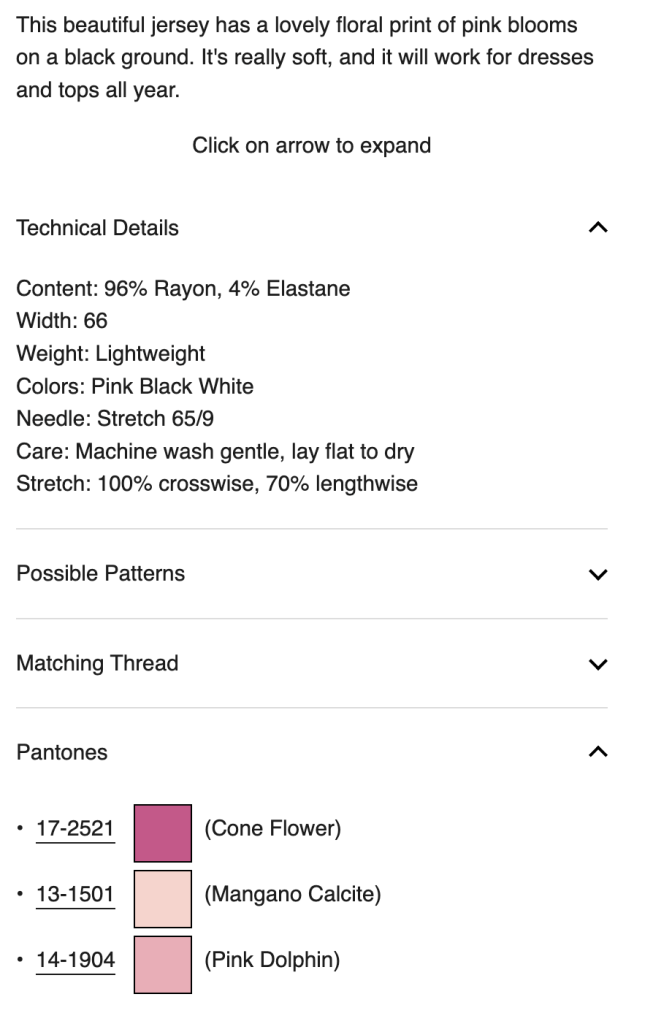Click the Mangano Calcite color swatch

point(162,898)
